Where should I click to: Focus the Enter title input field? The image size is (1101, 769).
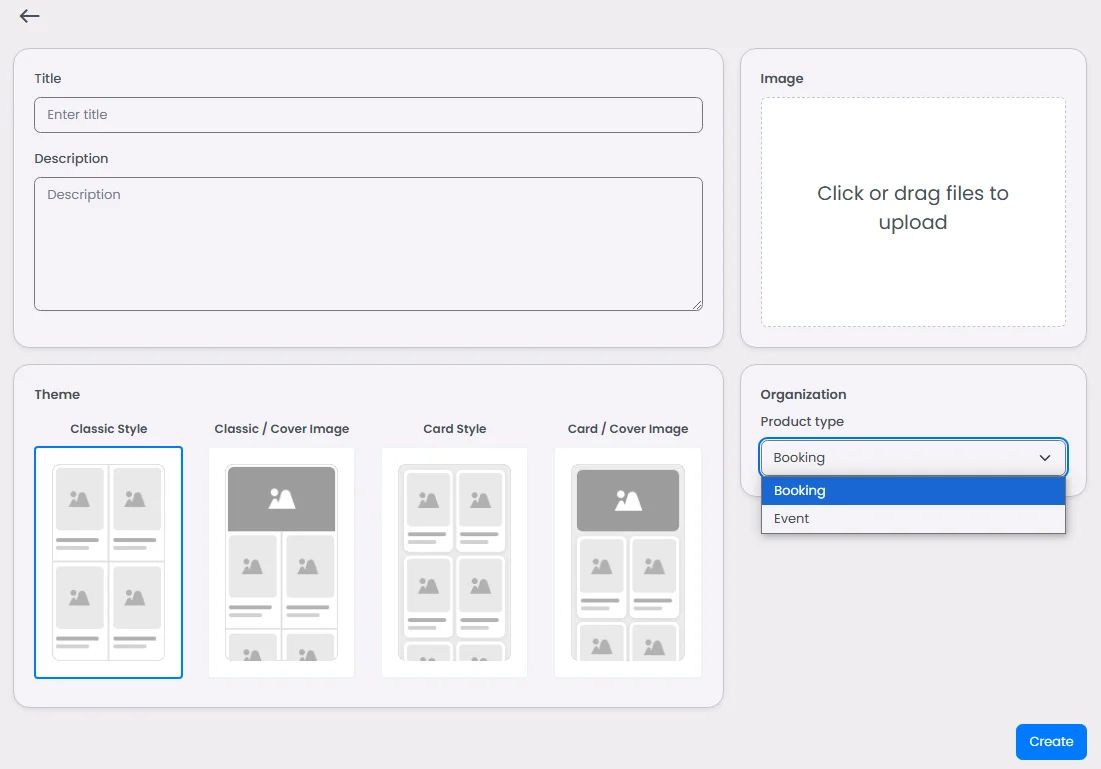(368, 115)
